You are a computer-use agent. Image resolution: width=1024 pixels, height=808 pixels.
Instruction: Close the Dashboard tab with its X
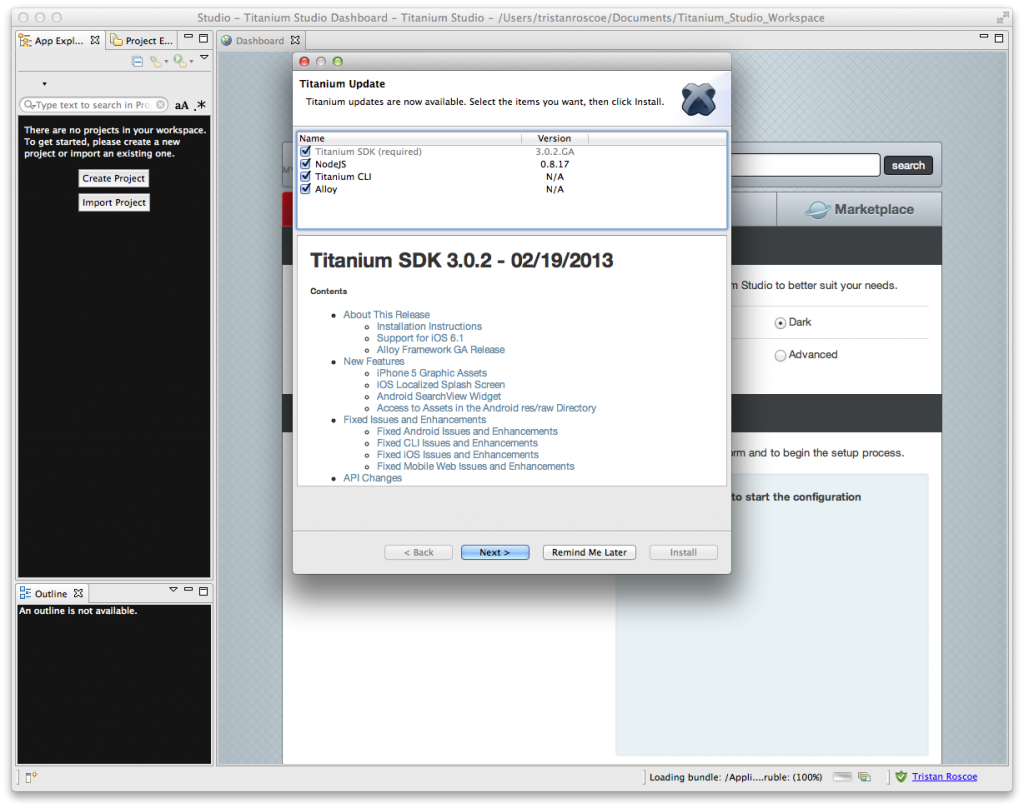point(295,40)
